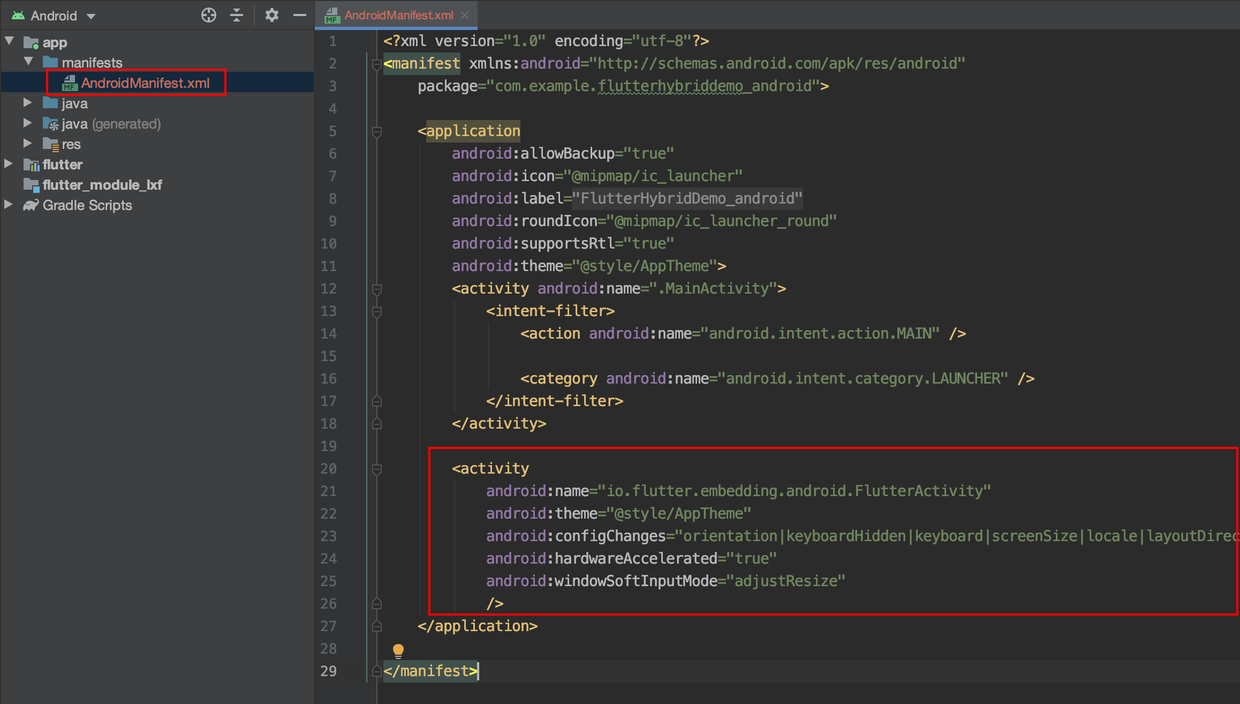The image size is (1240, 704).
Task: Click the io.flutter.embedding.android.FlutterActivity value
Action: pos(793,491)
